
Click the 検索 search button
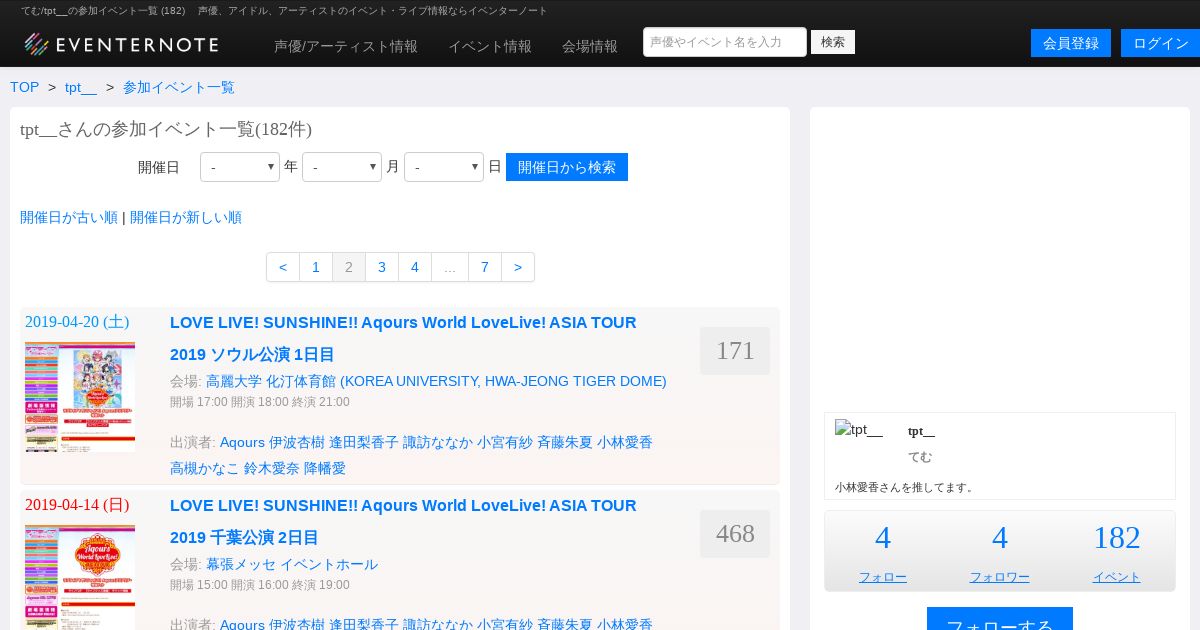click(x=833, y=42)
